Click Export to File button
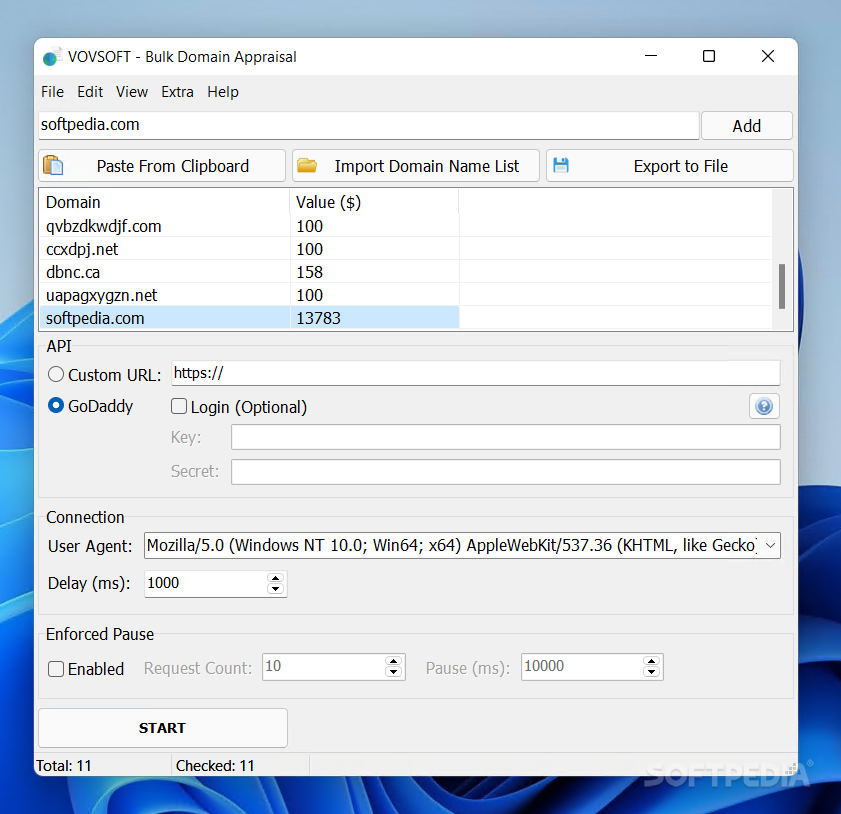This screenshot has height=814, width=841. point(669,166)
